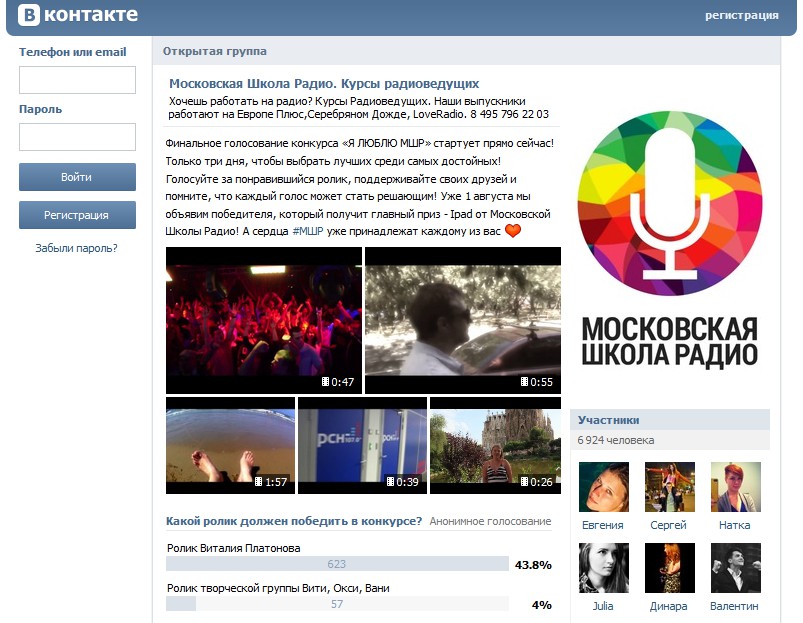Vote for Ролик Виталия Платонова bar with 623
Screen dimensions: 803x623
337,564
